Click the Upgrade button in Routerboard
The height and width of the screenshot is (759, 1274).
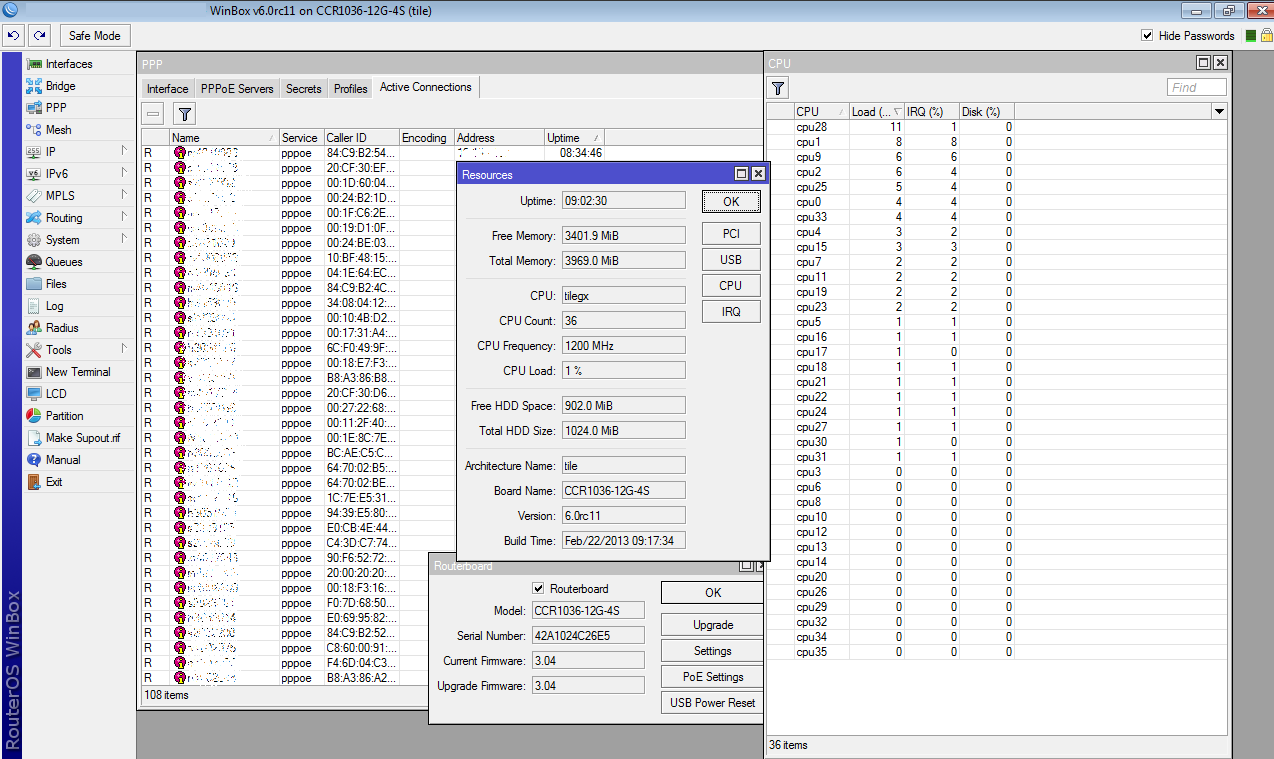(712, 624)
